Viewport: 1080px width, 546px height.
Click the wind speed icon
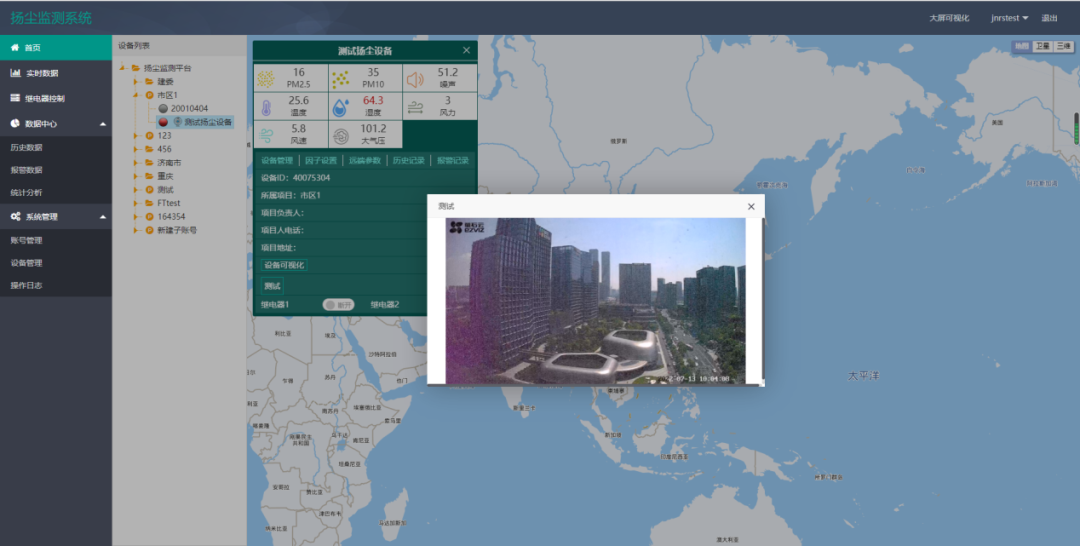266,136
